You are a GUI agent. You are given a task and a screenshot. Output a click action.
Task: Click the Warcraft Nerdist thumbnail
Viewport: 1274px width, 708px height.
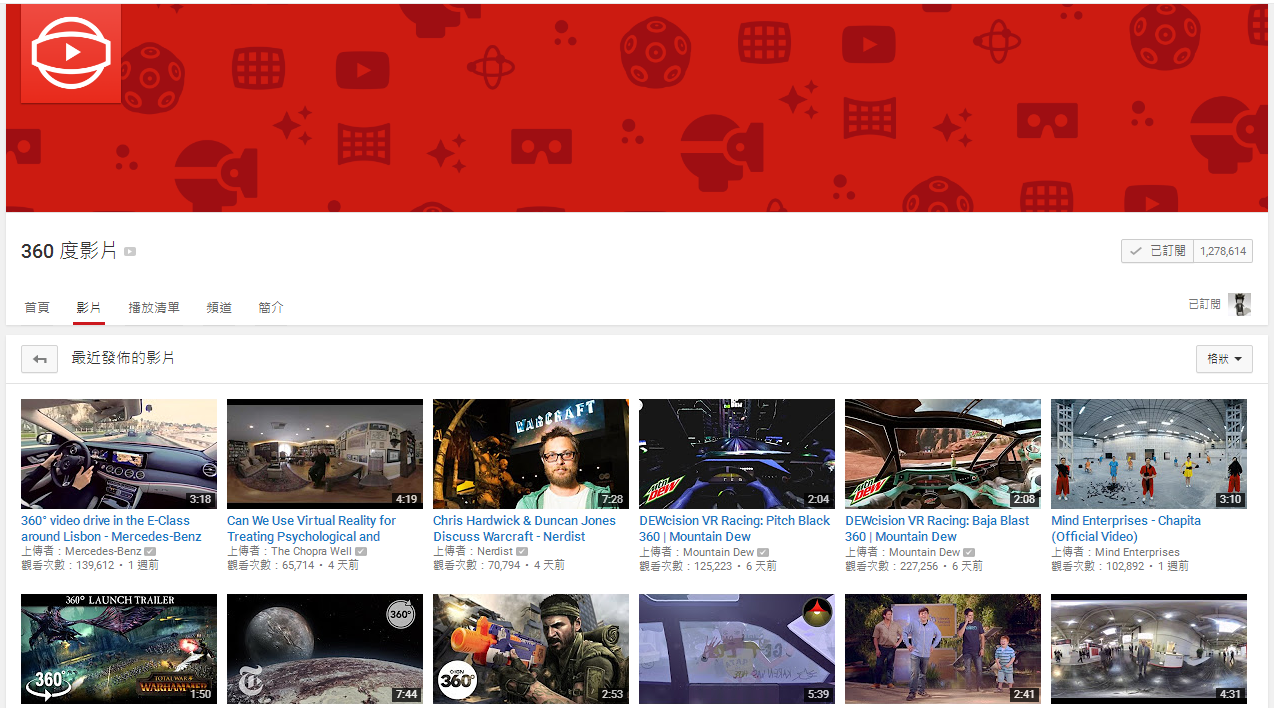pyautogui.click(x=531, y=454)
